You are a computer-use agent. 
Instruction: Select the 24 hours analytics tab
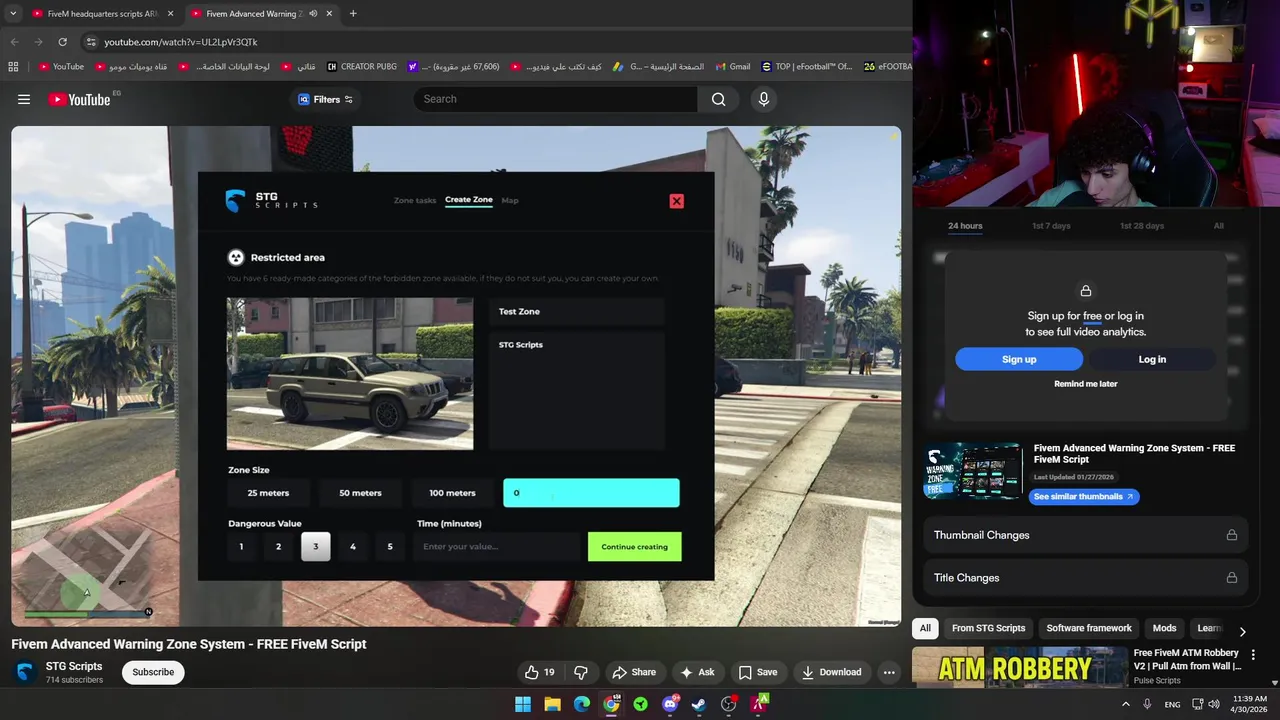(x=965, y=226)
